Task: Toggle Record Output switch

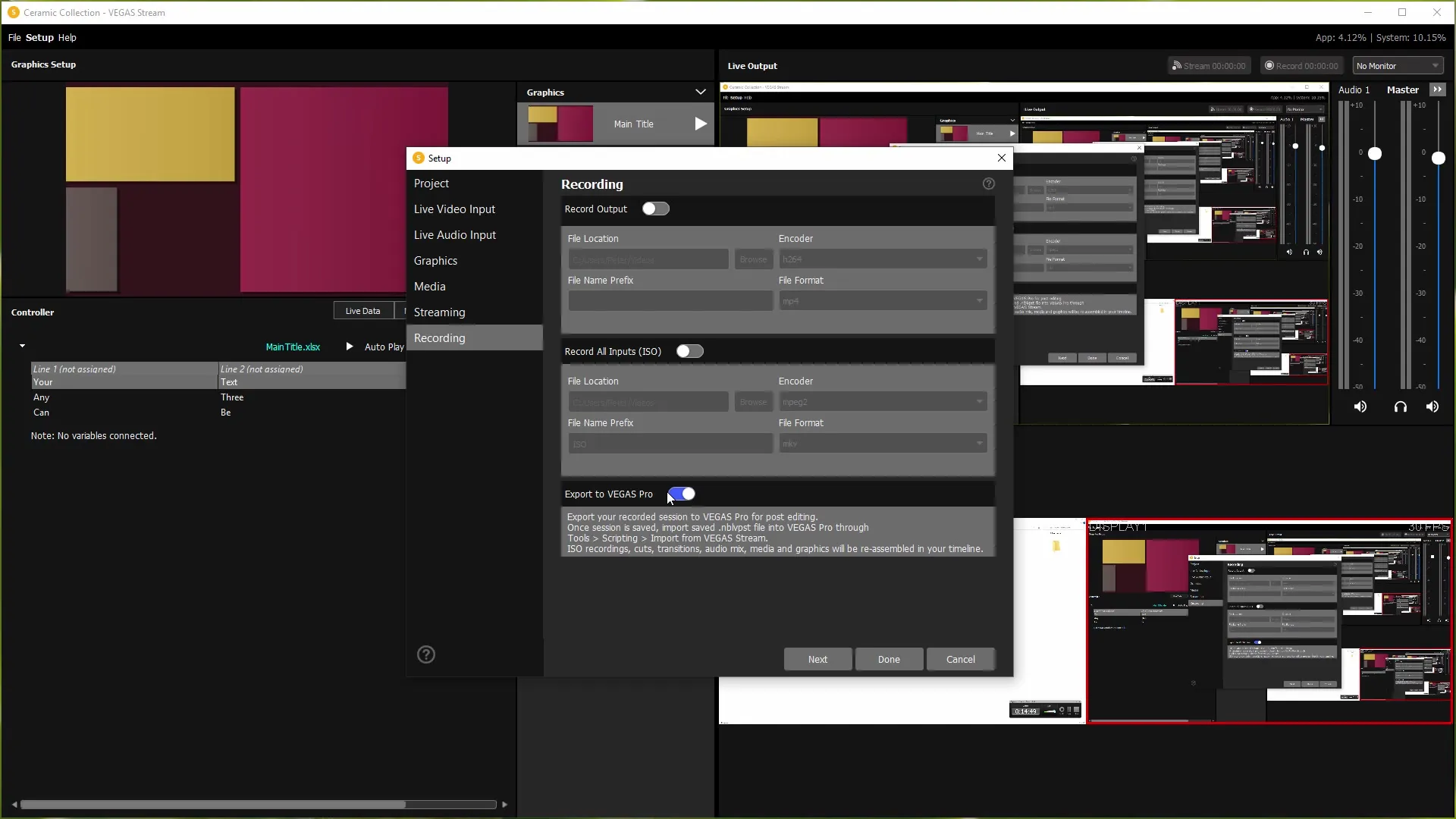Action: coord(656,209)
